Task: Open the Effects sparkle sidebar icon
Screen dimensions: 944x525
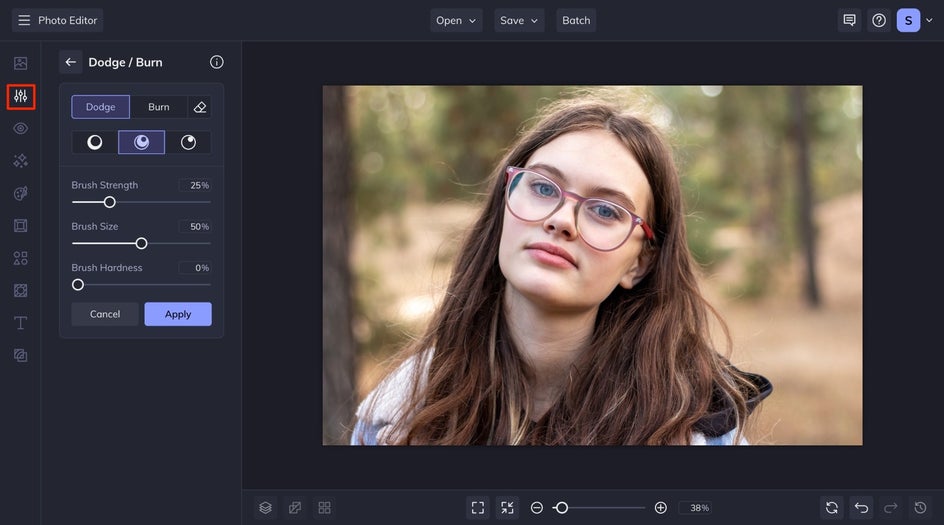Action: [x=20, y=161]
